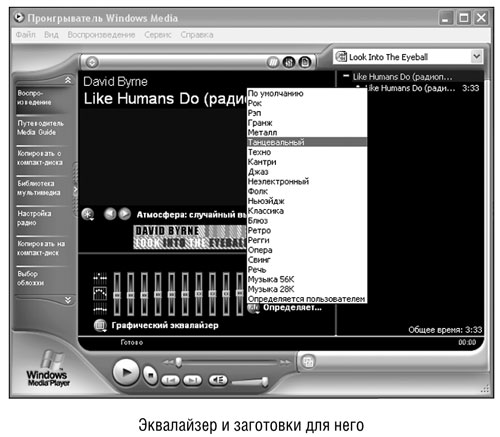Viewport: 500px width, 437px height.
Task: Open the Справка menu
Action: coord(197,35)
